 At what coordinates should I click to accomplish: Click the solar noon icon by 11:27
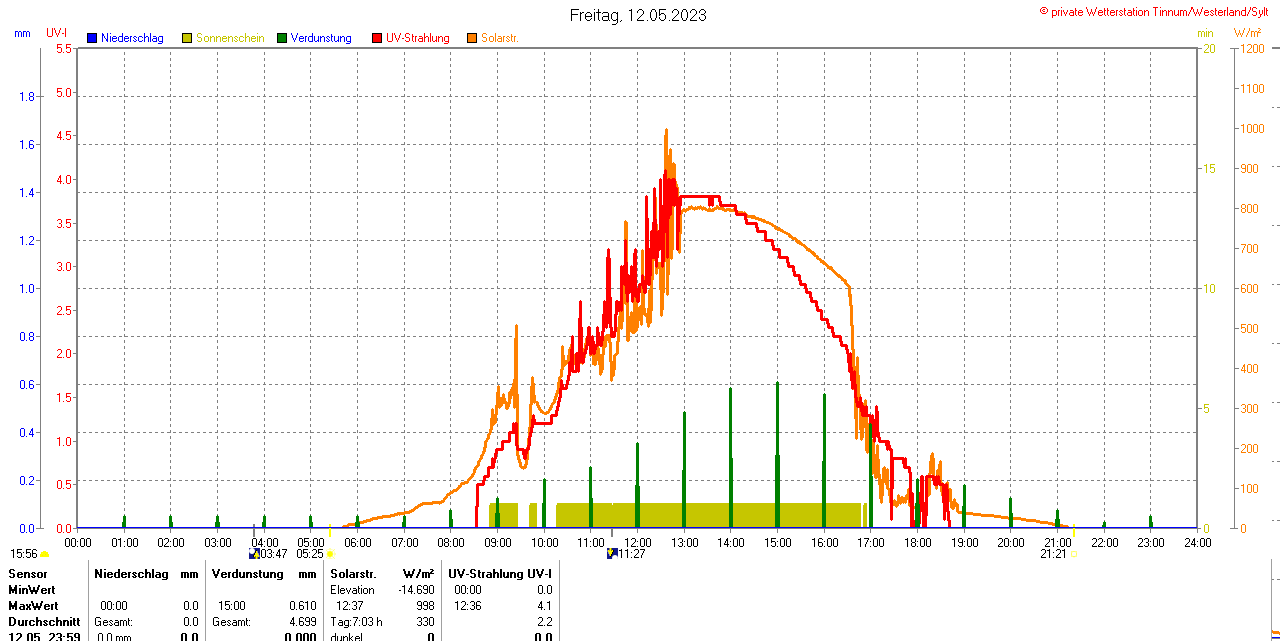coord(611,553)
